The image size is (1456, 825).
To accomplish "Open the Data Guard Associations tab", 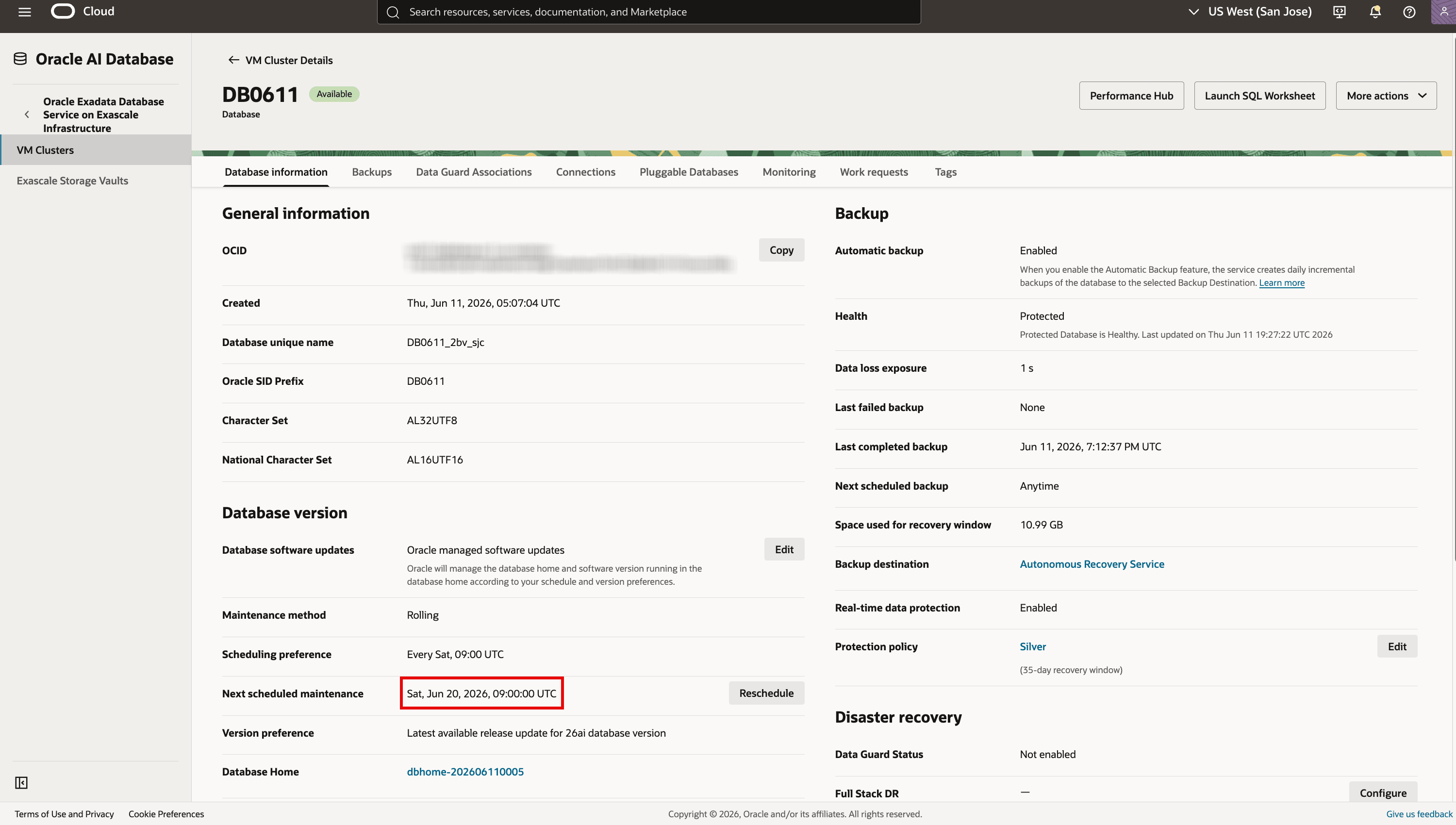I will (x=474, y=172).
